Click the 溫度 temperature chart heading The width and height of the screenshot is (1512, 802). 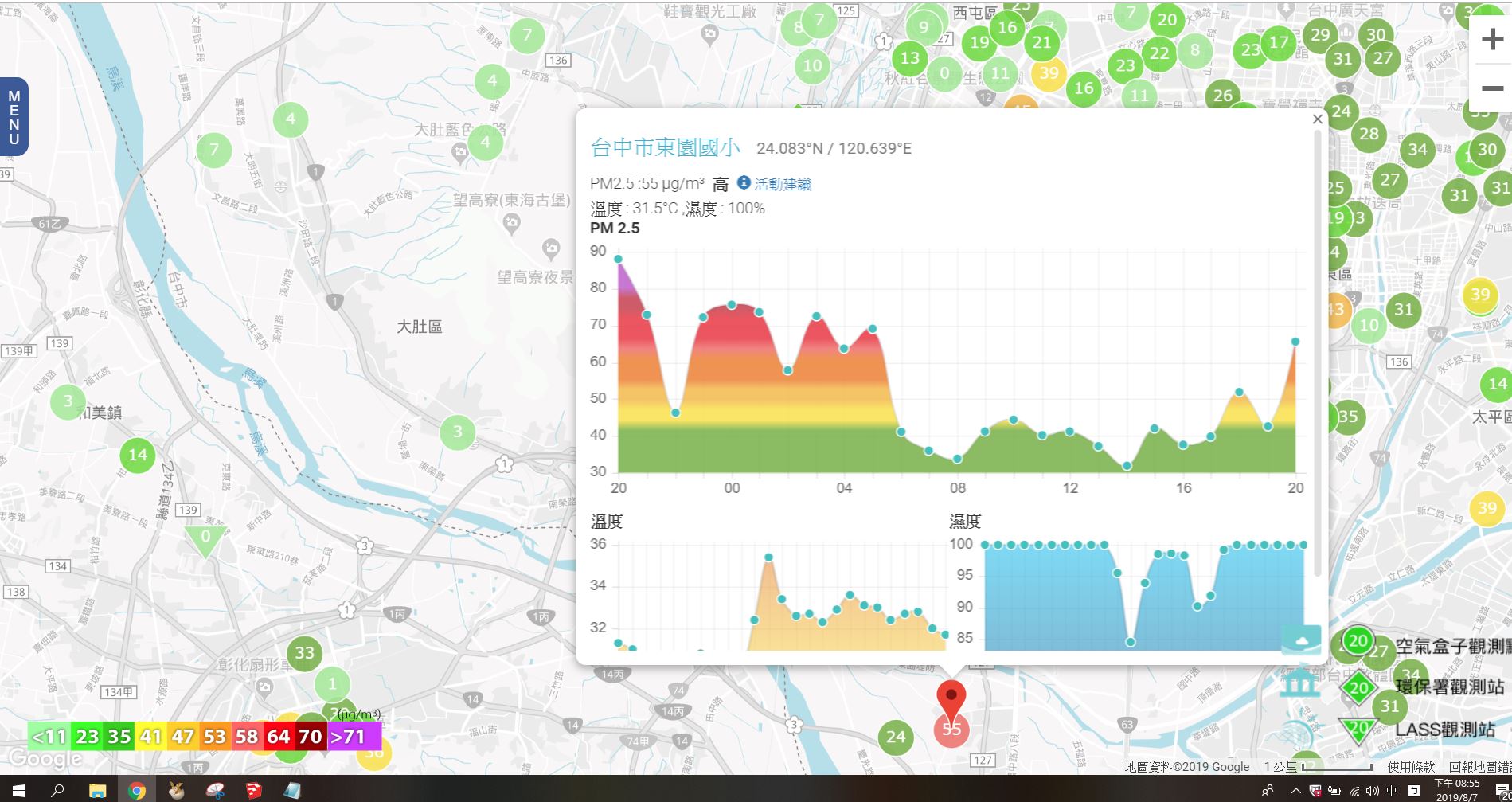click(x=607, y=522)
